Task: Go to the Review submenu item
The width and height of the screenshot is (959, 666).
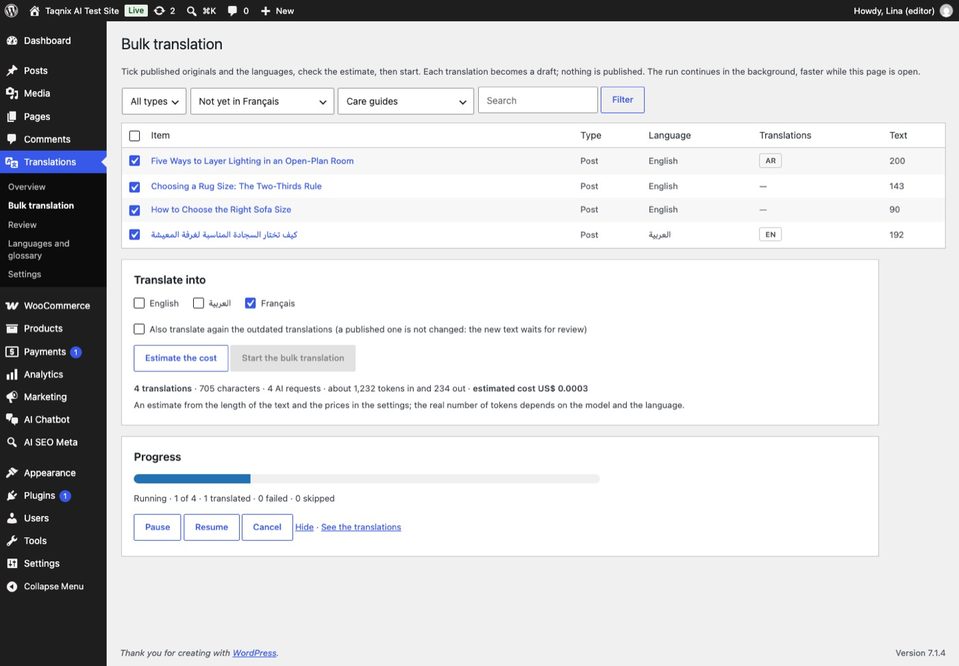Action: point(22,224)
